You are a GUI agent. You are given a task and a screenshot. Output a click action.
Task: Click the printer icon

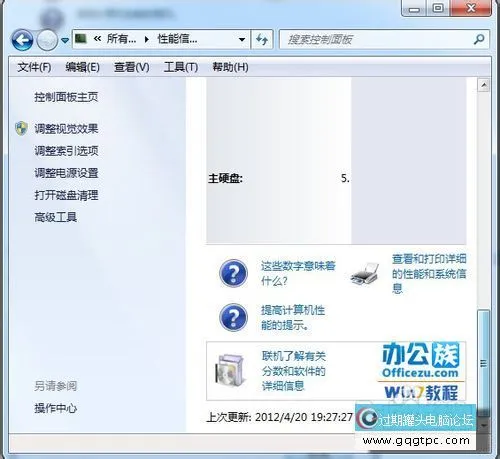[365, 273]
